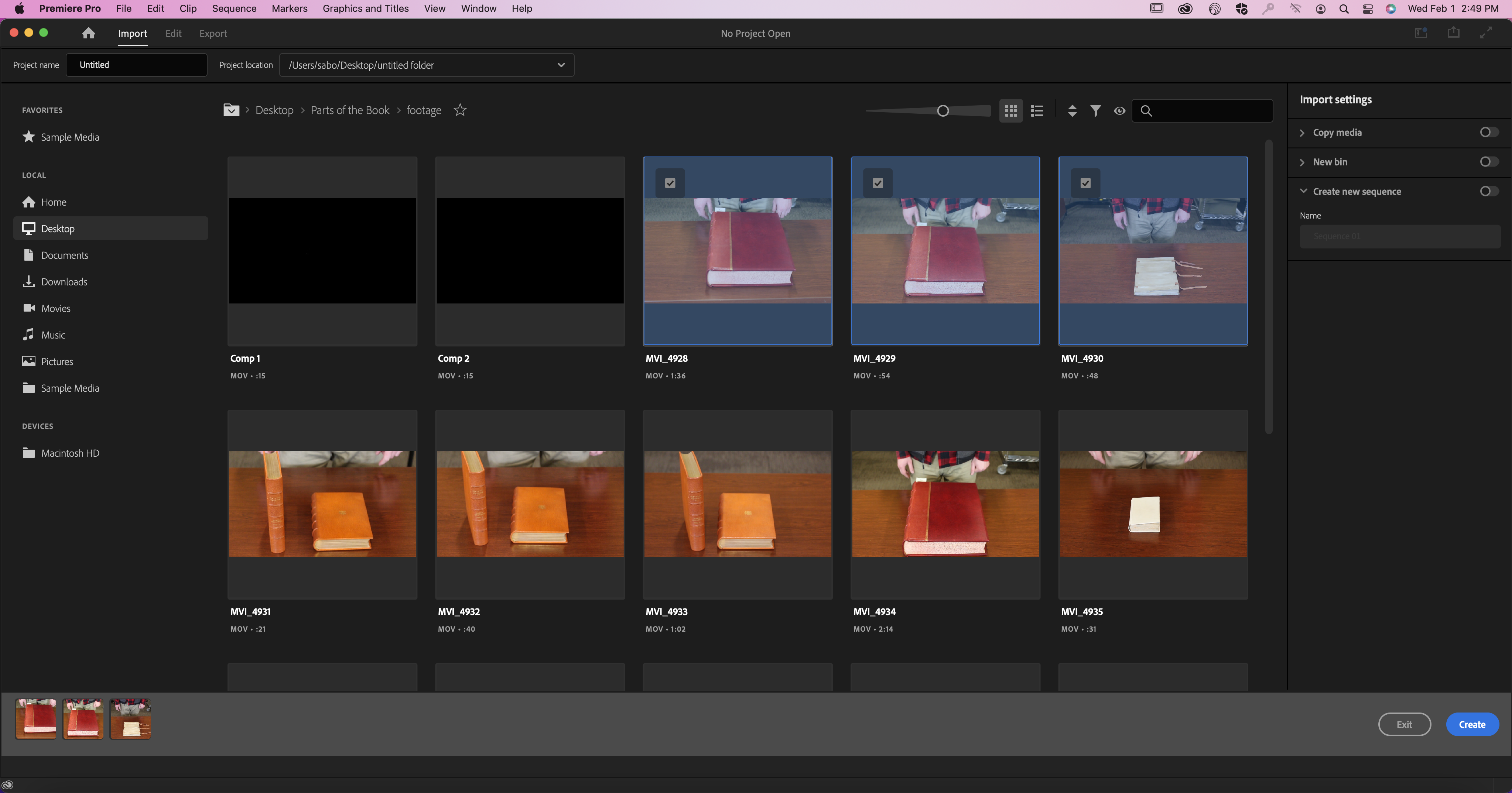Select the Comp 1 clip thumbnail
Image resolution: width=1512 pixels, height=793 pixels.
pos(322,250)
